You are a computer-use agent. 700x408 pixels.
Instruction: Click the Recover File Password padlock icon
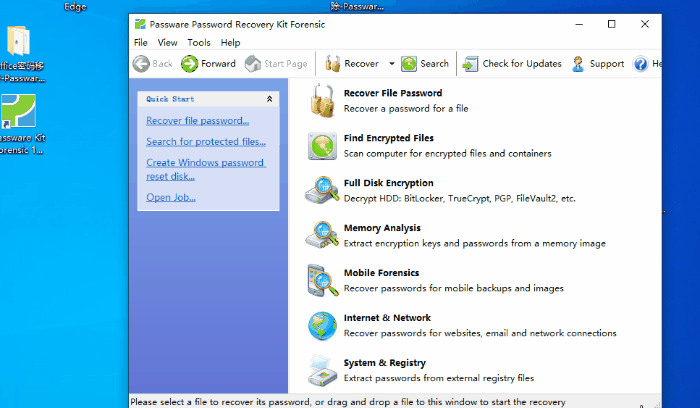[322, 101]
